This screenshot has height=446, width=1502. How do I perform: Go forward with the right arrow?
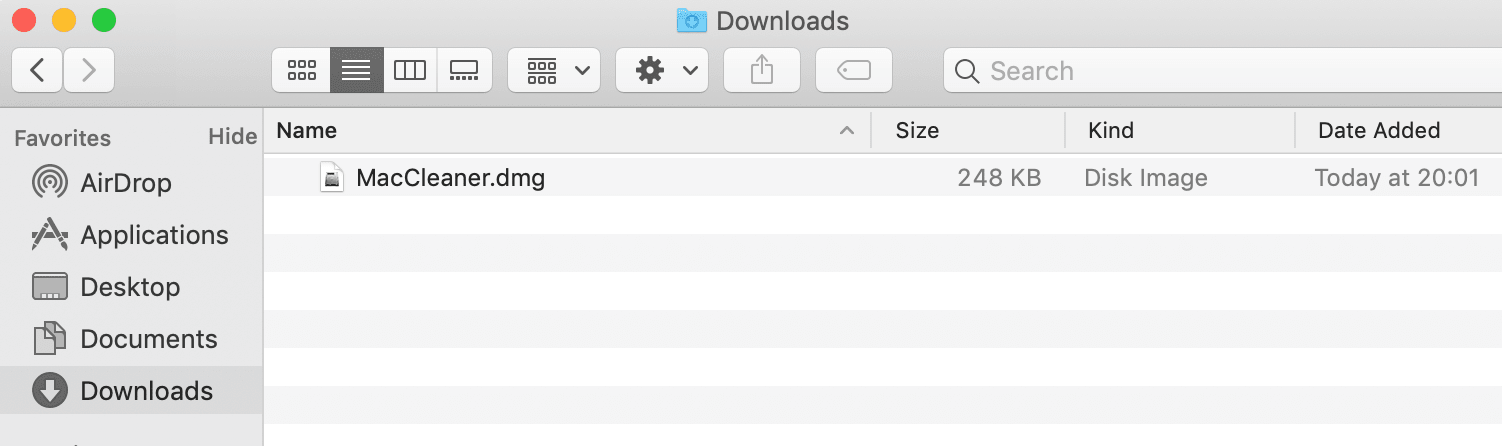click(x=89, y=70)
